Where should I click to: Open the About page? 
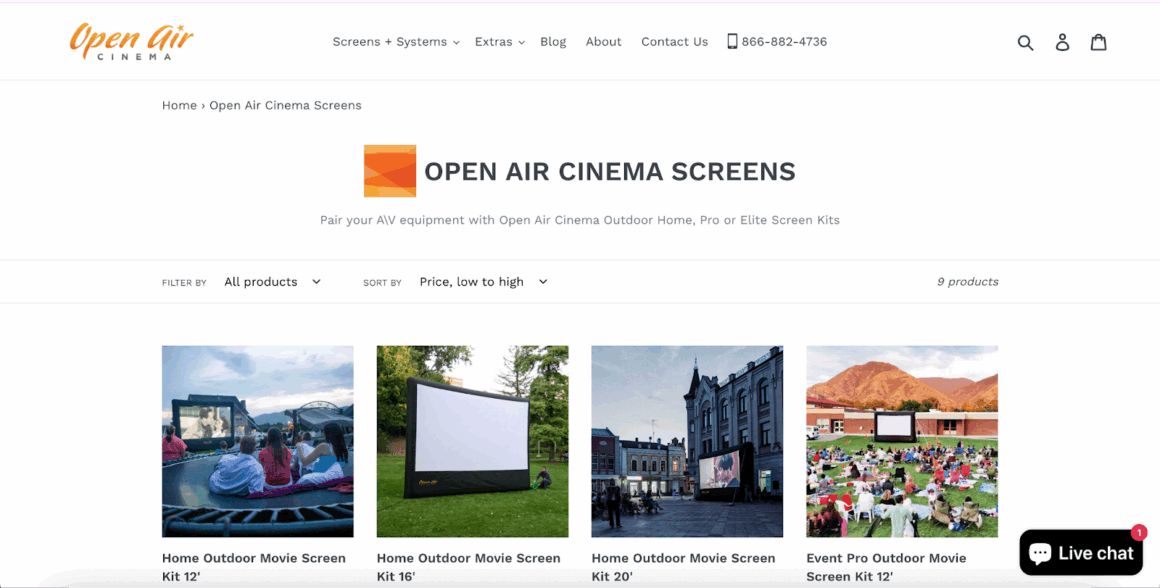(x=603, y=42)
